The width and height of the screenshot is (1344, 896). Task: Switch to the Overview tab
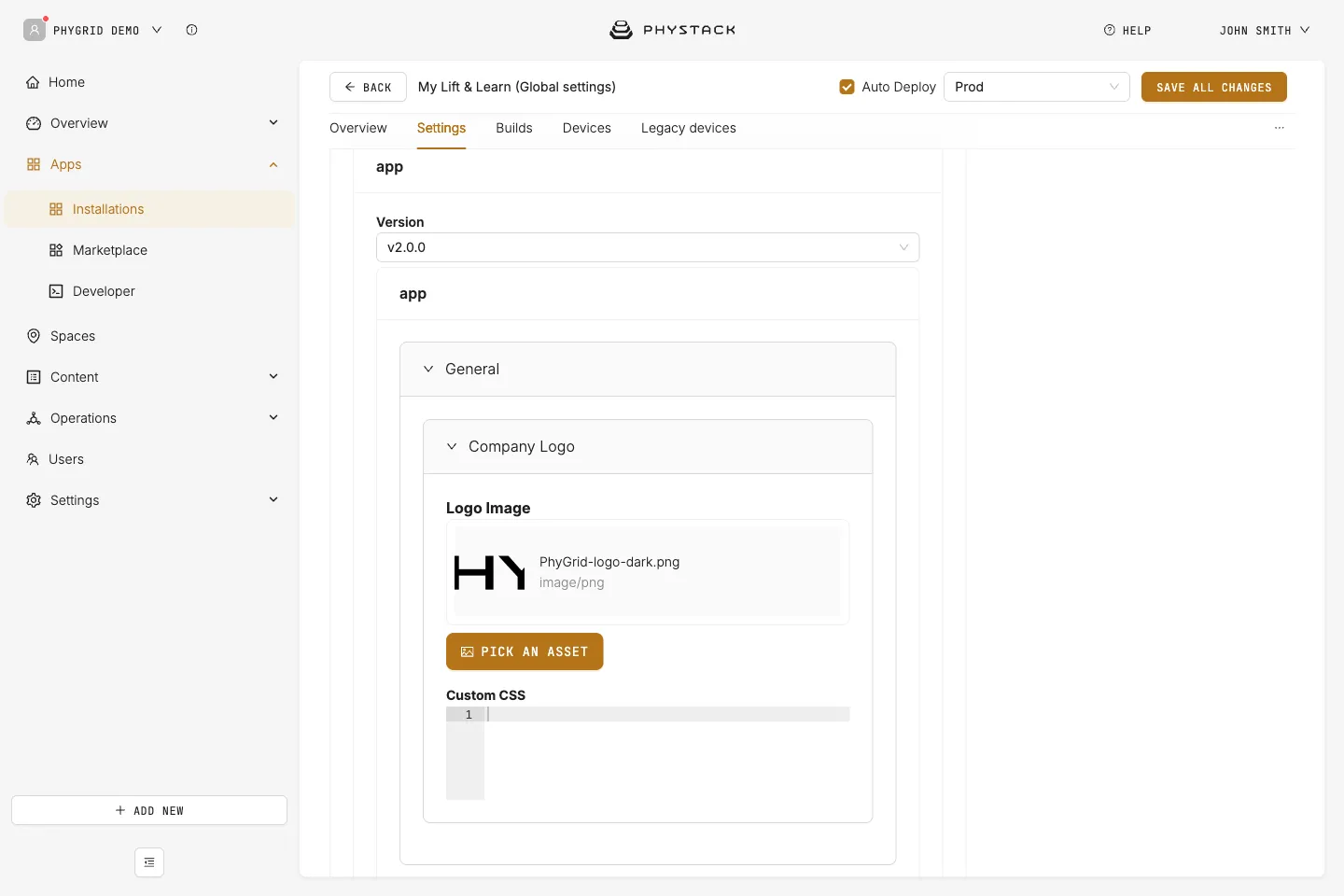(358, 128)
